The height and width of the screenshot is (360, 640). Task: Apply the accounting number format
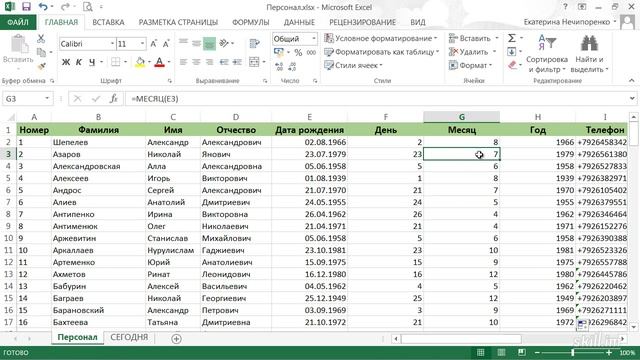[279, 52]
